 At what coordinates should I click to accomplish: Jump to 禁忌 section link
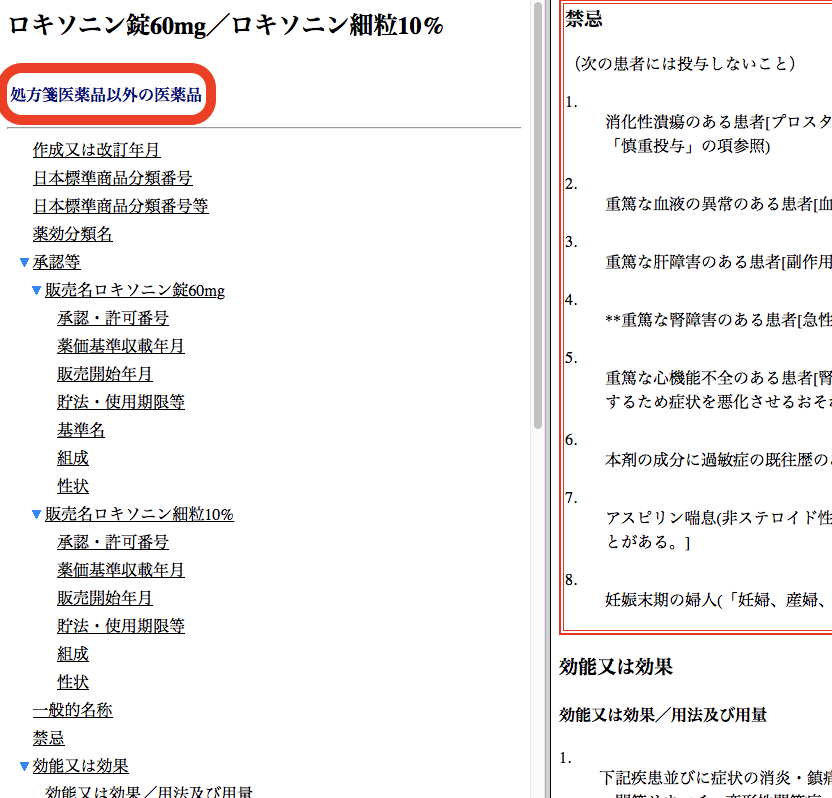point(49,738)
